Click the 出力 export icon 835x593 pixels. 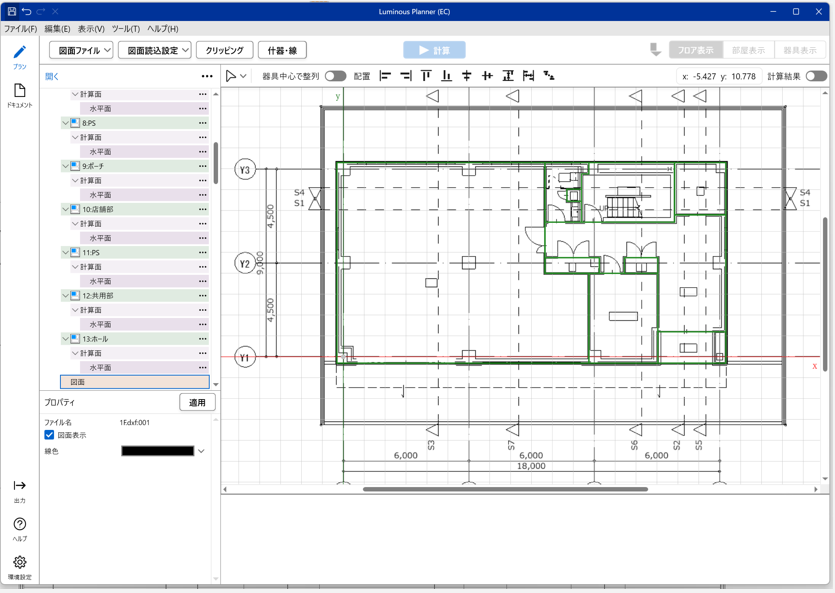pyautogui.click(x=19, y=490)
